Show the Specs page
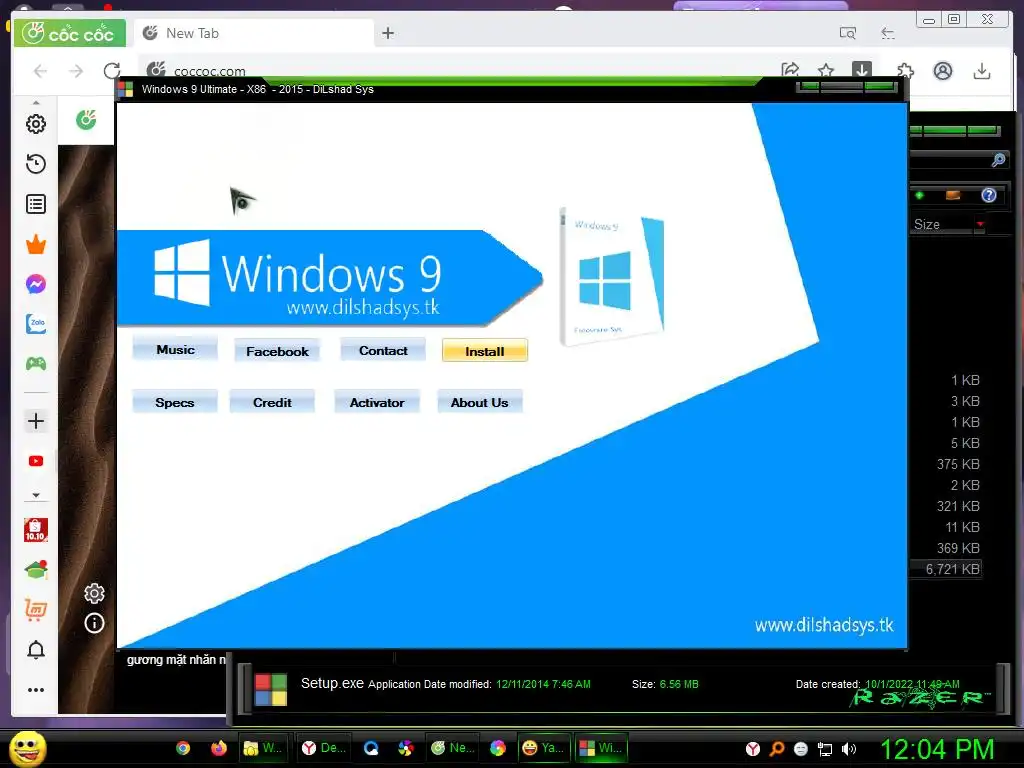This screenshot has height=768, width=1024. click(x=174, y=402)
